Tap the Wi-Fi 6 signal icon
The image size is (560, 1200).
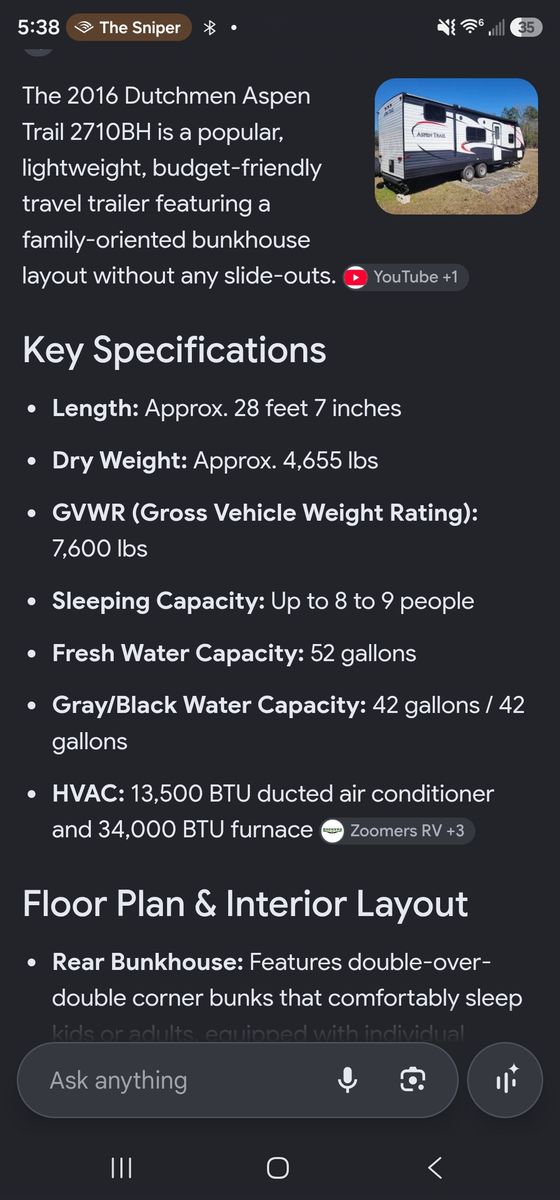470,27
